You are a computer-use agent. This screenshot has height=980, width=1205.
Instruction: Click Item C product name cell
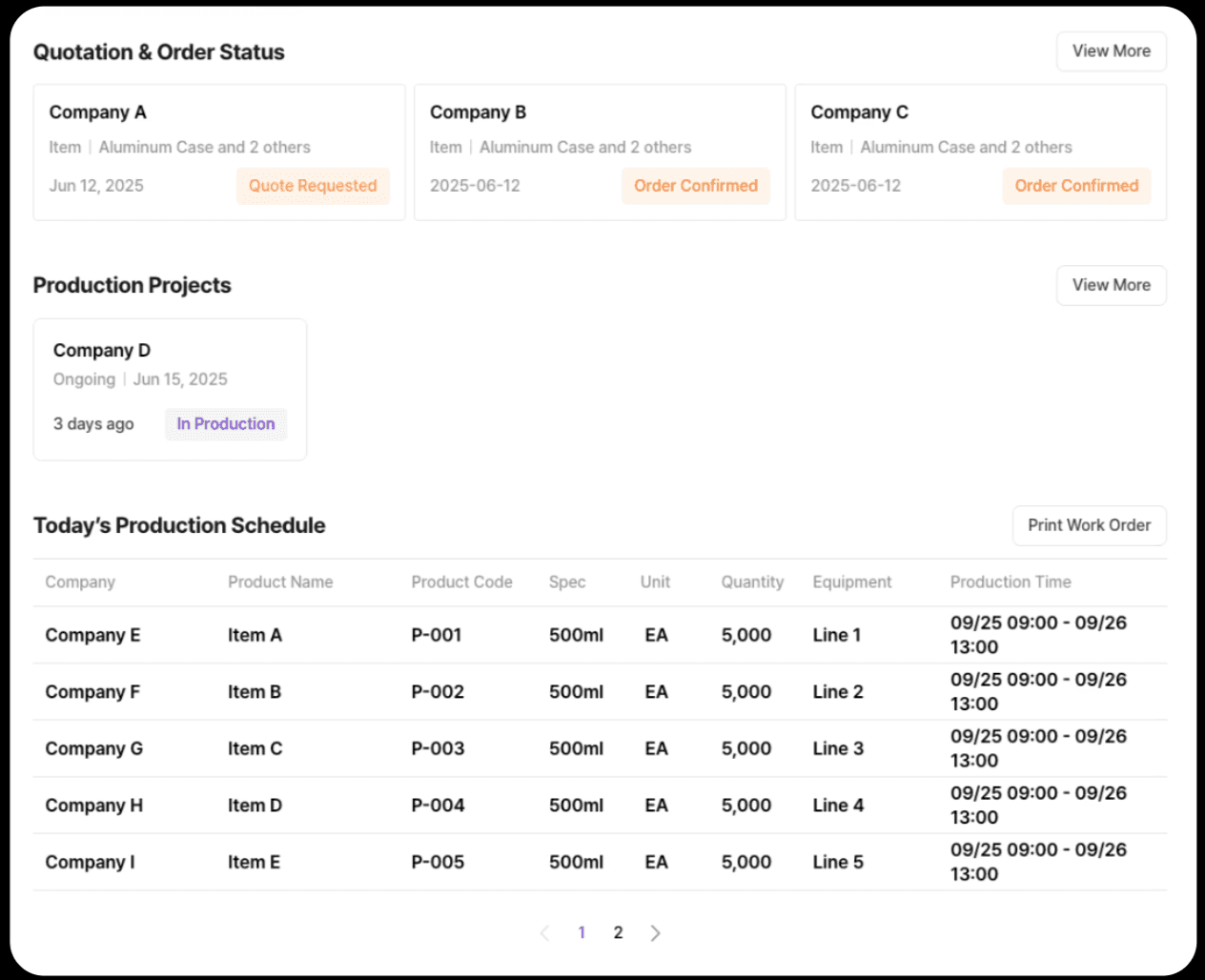pyautogui.click(x=255, y=748)
